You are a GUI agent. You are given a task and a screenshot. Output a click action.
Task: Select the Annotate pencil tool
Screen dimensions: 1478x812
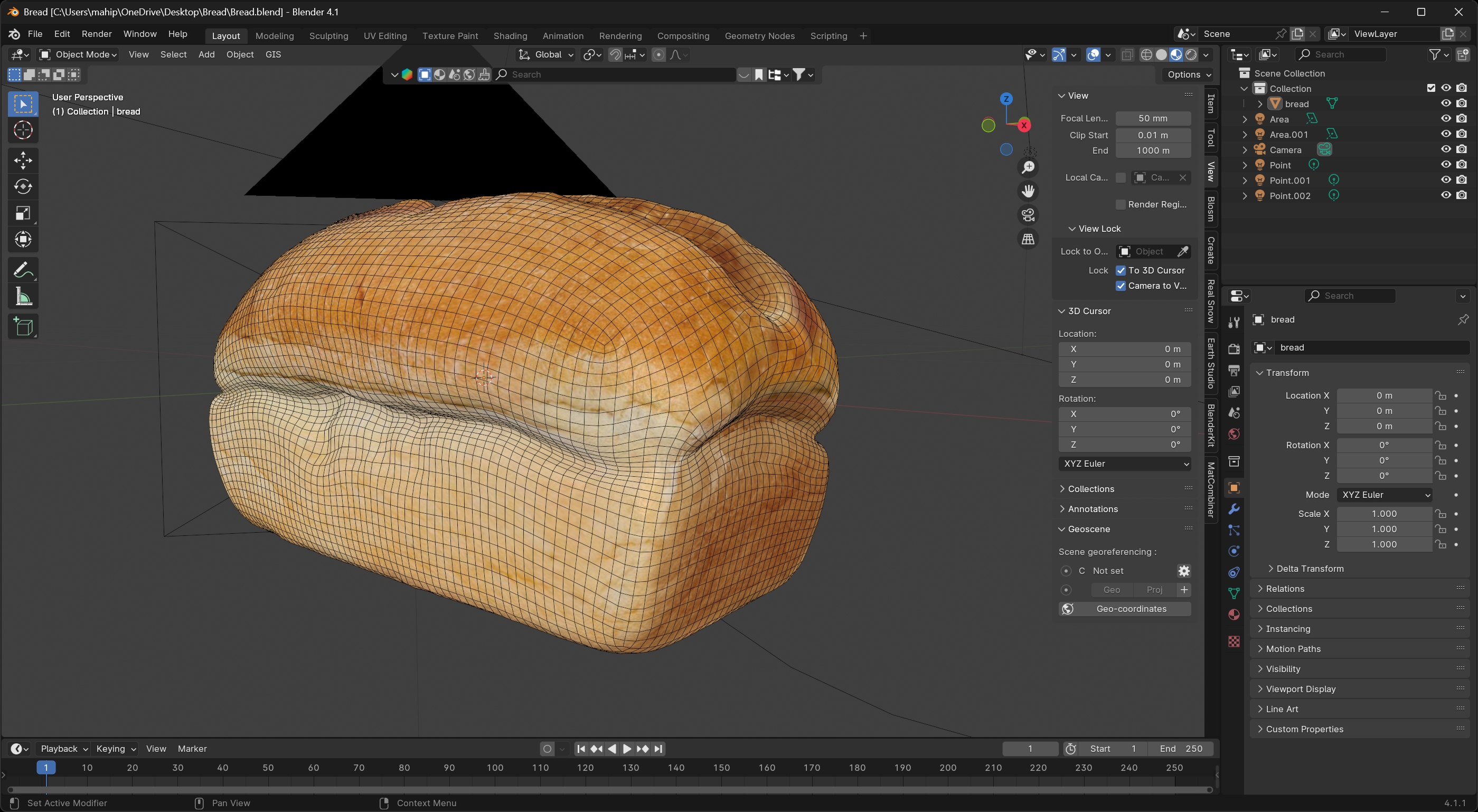[23, 270]
